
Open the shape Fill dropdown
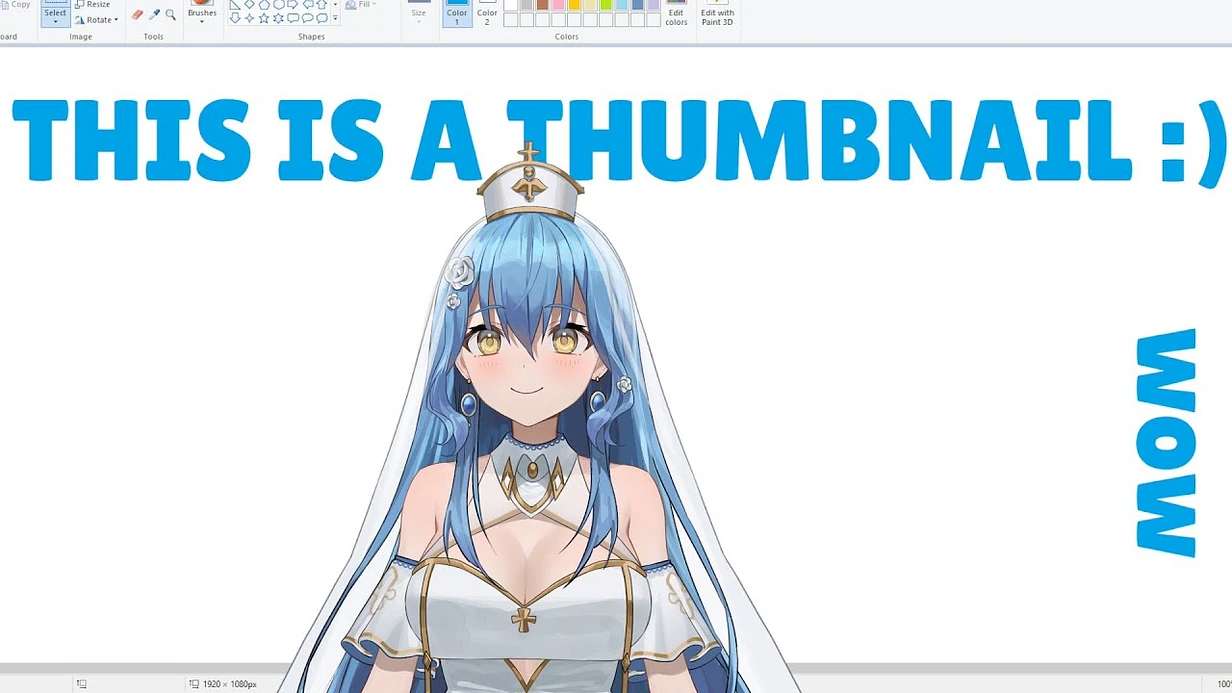[360, 5]
